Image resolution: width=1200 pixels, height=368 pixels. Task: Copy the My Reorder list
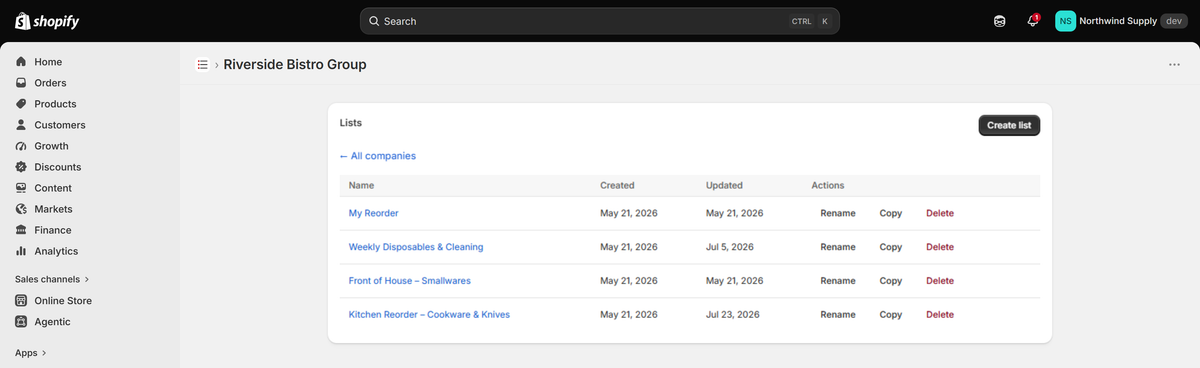pyautogui.click(x=891, y=213)
